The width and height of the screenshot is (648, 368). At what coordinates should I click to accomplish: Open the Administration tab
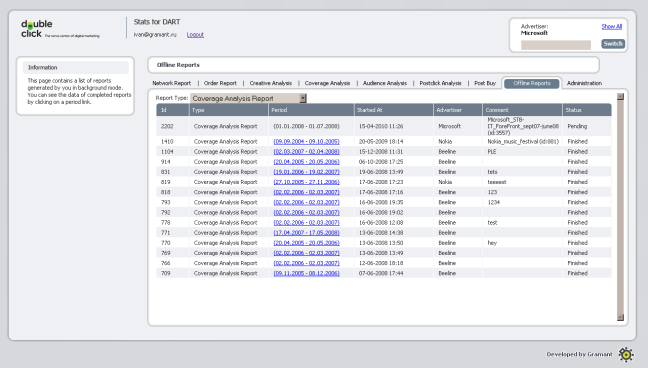click(x=584, y=83)
